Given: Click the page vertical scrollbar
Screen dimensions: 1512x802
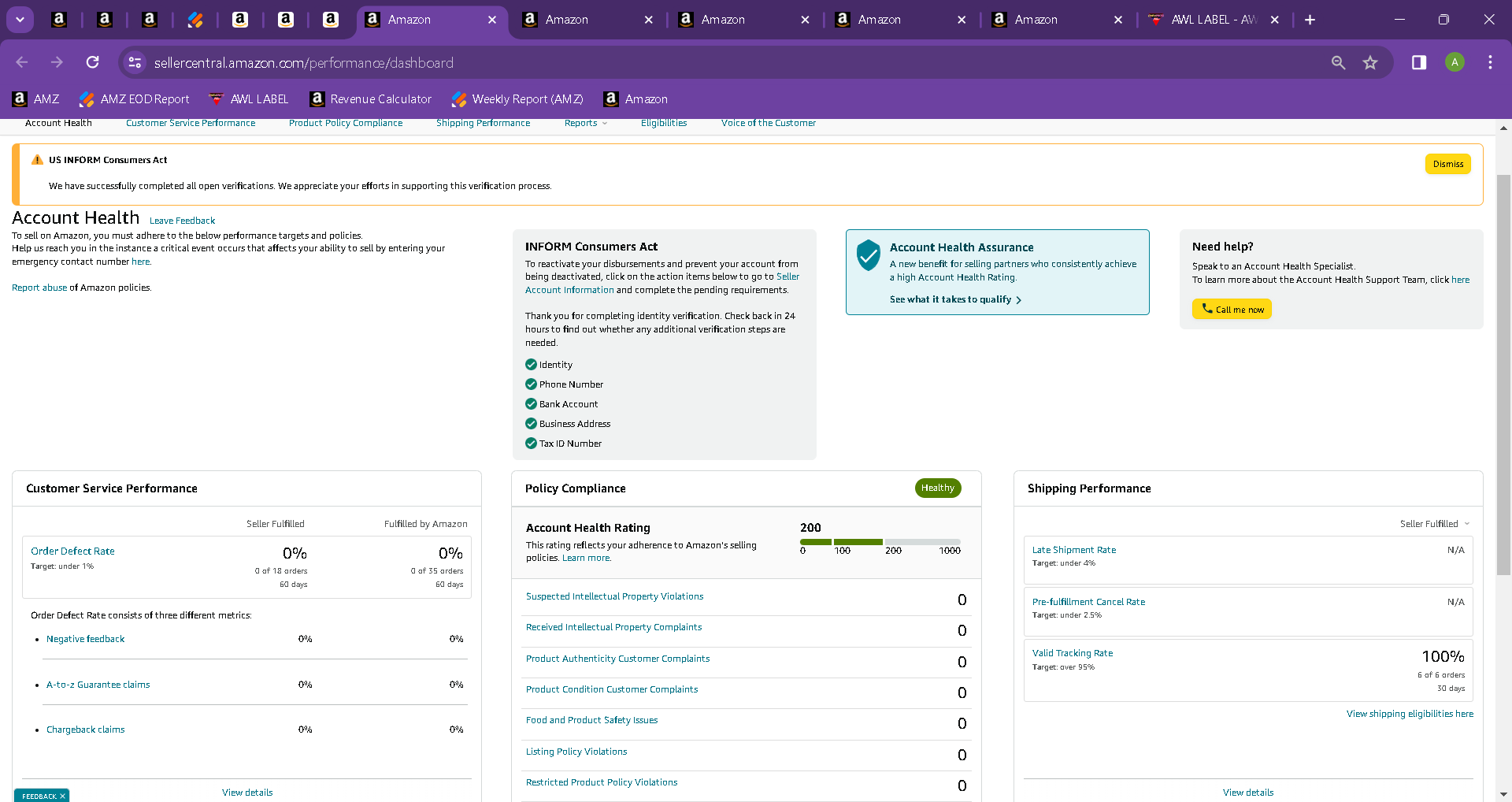Looking at the screenshot, I should point(1503,374).
